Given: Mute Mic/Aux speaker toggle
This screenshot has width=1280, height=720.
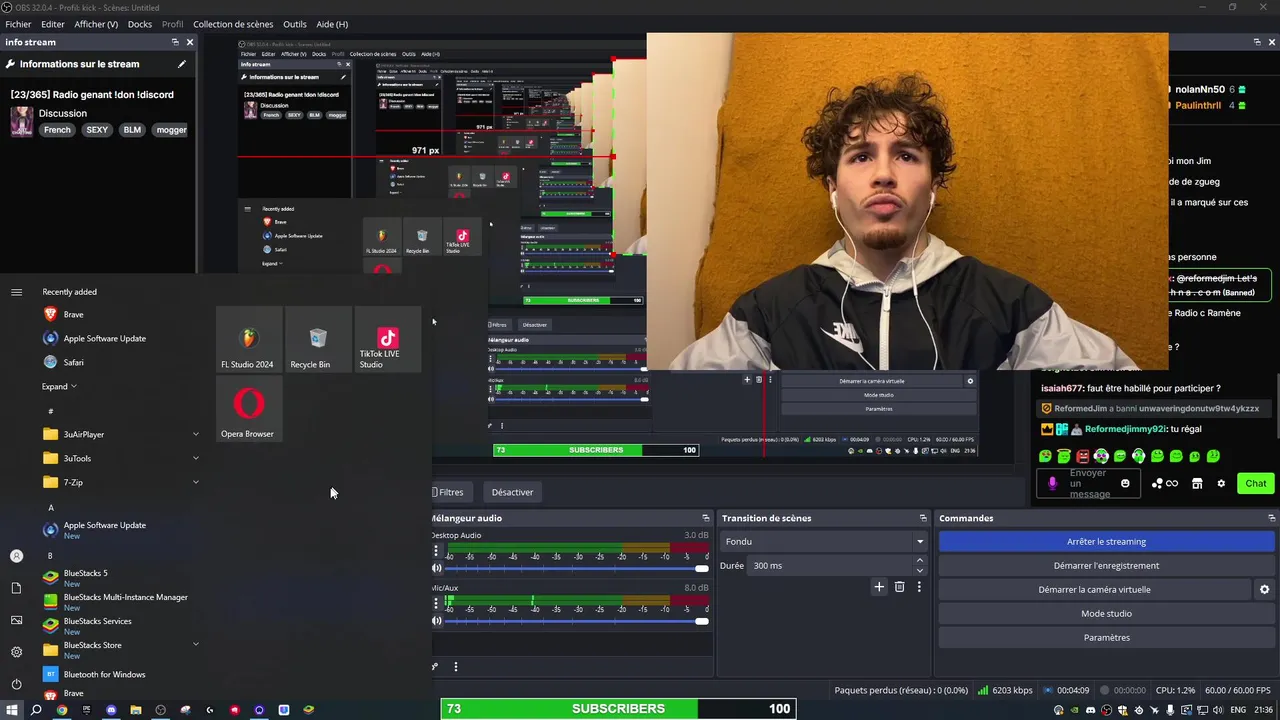Looking at the screenshot, I should pyautogui.click(x=436, y=621).
